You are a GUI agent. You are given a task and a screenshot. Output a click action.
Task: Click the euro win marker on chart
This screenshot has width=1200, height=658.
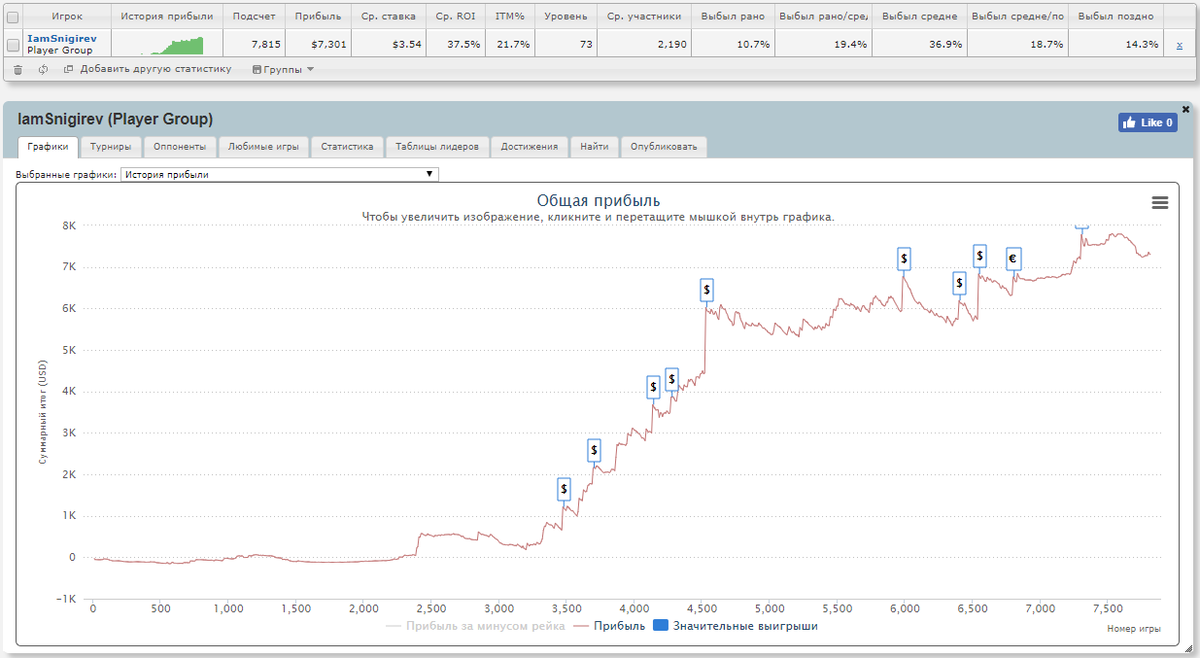pyautogui.click(x=1013, y=259)
